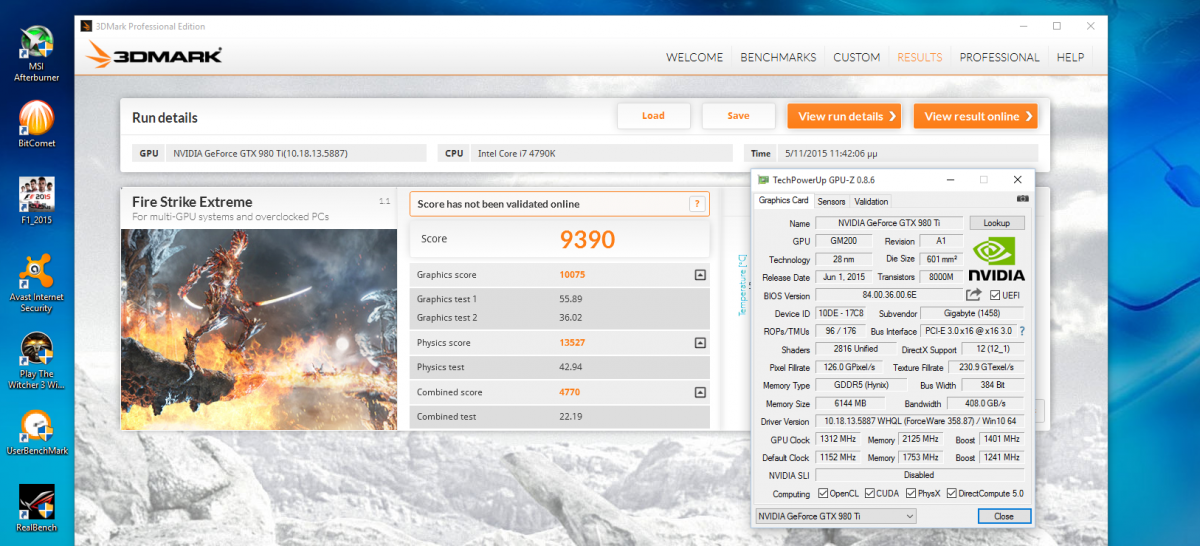Collapse the Graphics score section
Viewport: 1200px width, 546px height.
(x=700, y=274)
